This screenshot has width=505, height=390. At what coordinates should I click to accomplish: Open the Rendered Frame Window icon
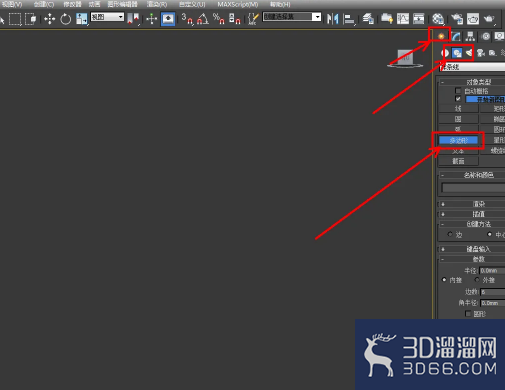click(x=473, y=19)
